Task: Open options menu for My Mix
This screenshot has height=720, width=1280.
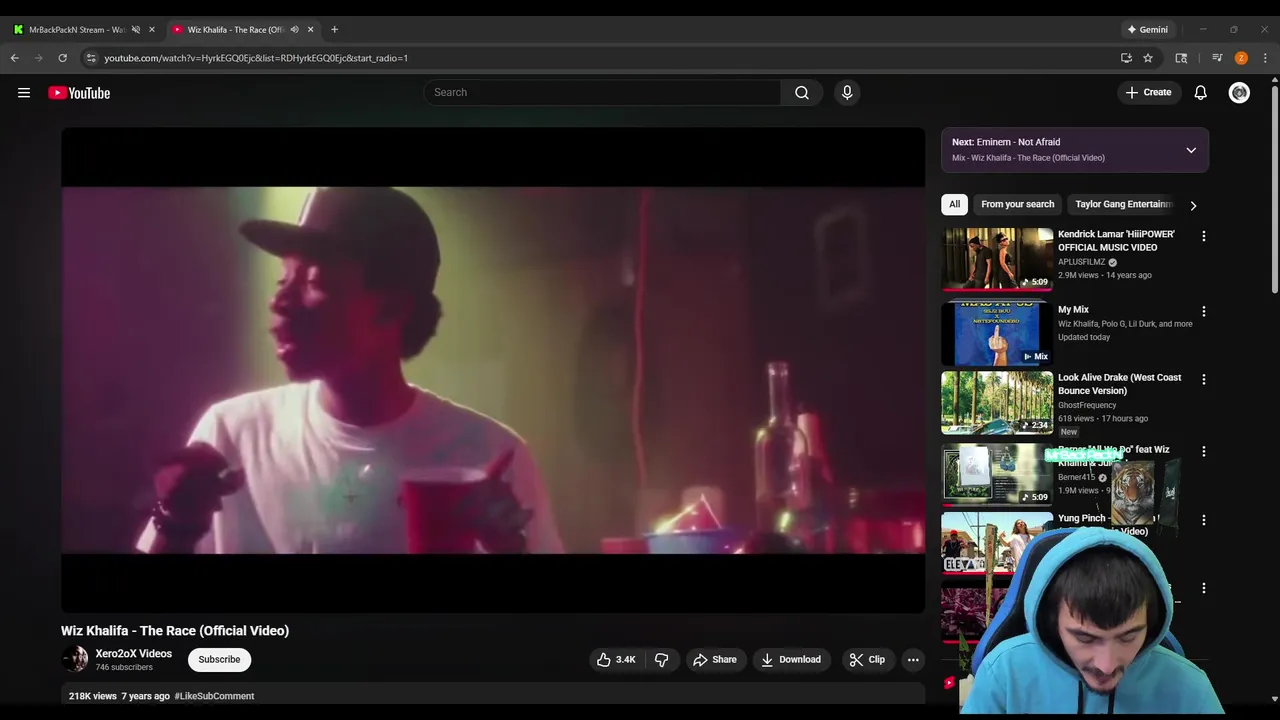Action: click(x=1203, y=311)
